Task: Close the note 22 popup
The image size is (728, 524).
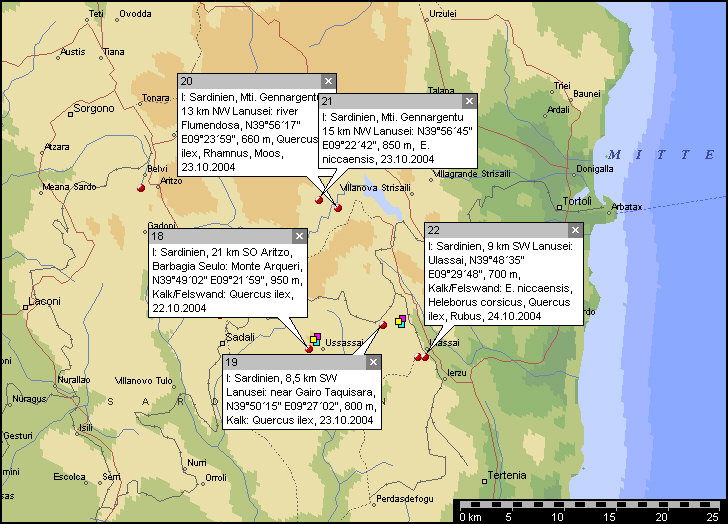Action: 574,230
